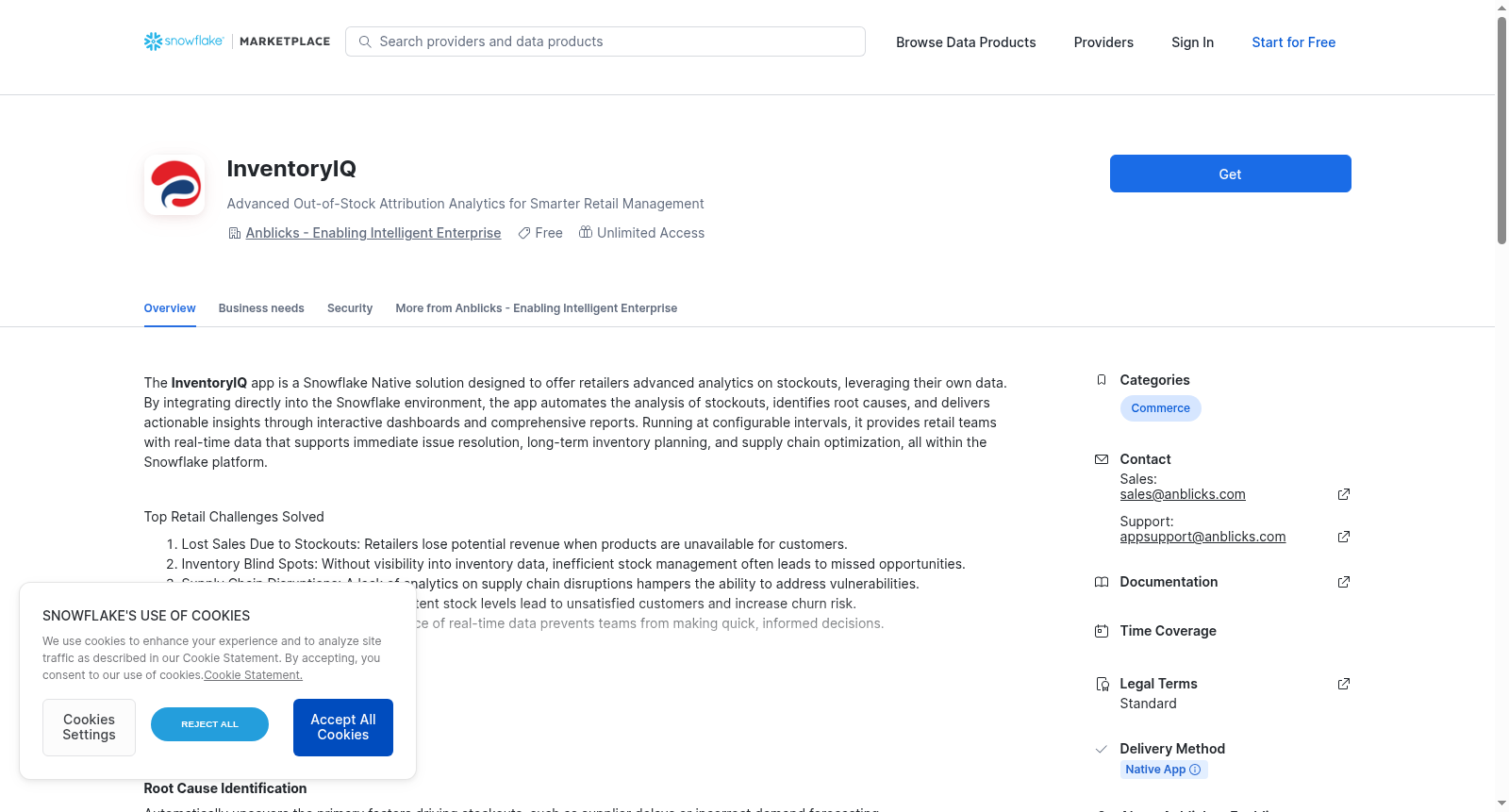Click the Time Coverage calendar icon

tap(1101, 631)
